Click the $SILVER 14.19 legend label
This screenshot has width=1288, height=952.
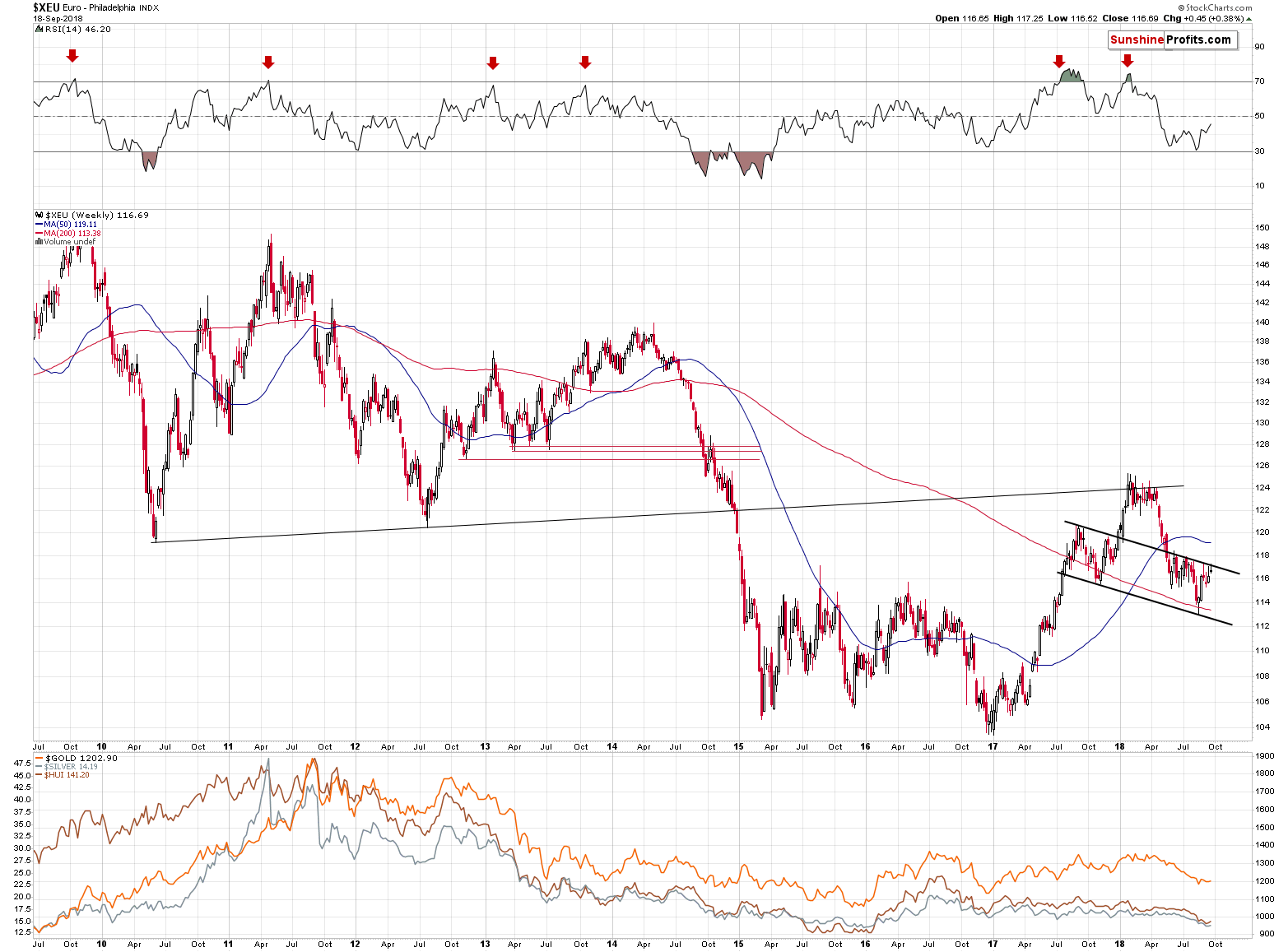click(x=72, y=767)
